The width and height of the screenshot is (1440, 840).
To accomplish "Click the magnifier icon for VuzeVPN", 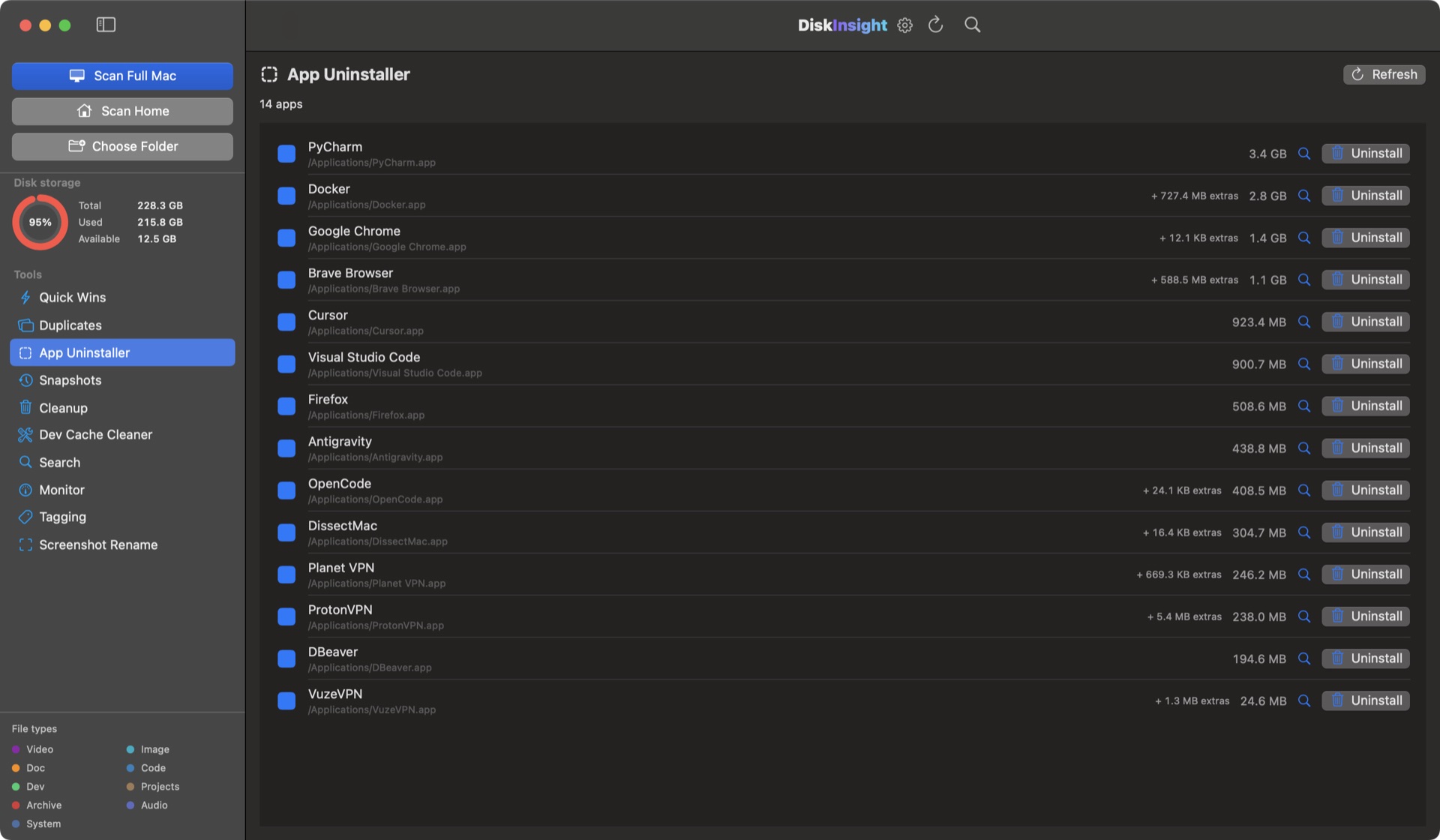I will coord(1304,700).
